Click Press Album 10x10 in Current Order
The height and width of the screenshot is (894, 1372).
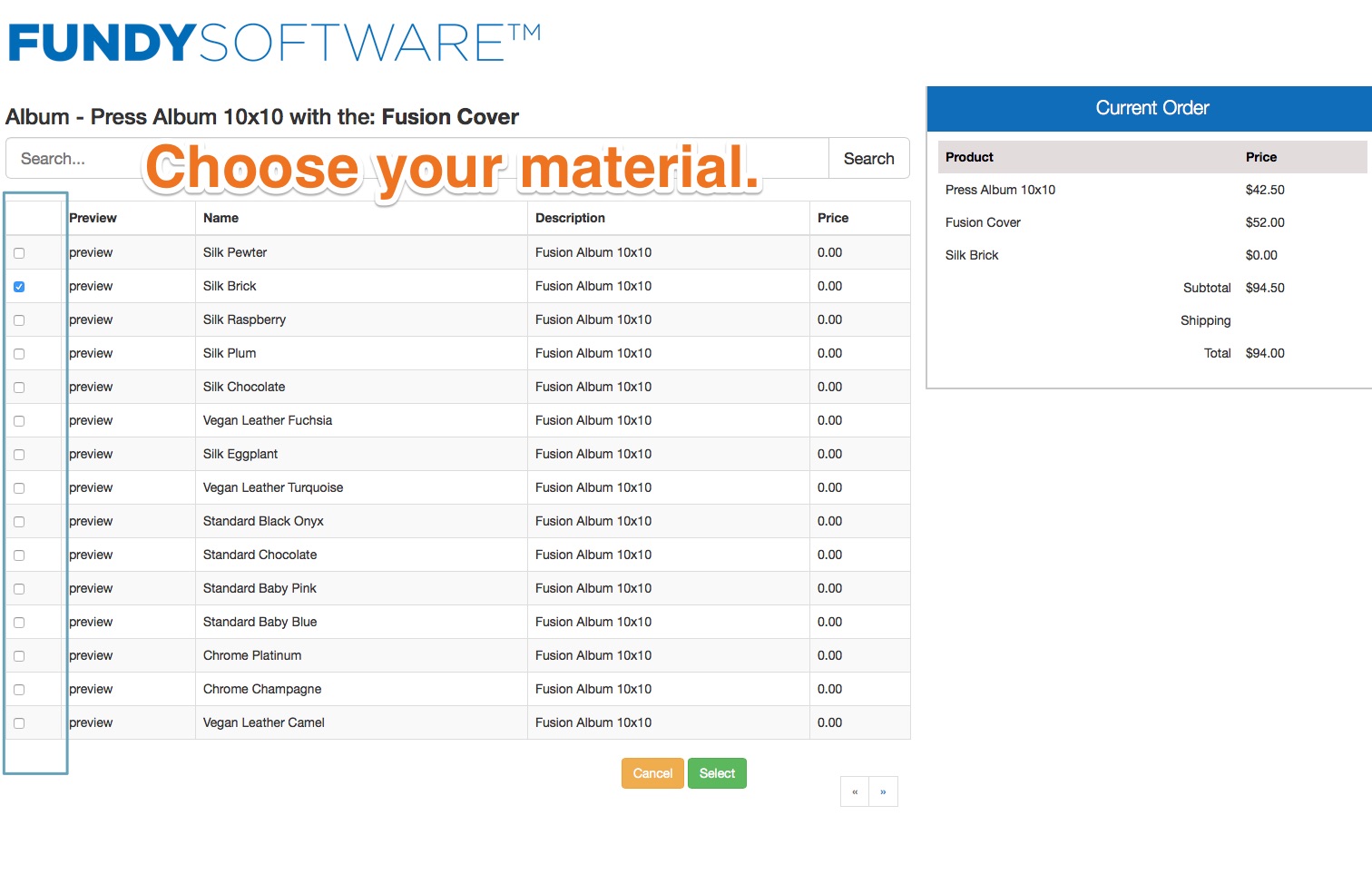click(1000, 190)
